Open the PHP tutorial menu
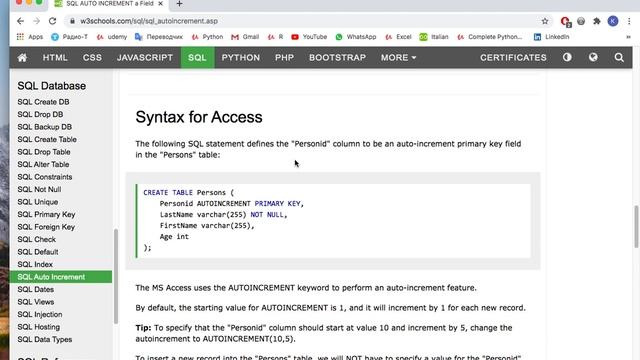The width and height of the screenshot is (640, 360). 284,58
